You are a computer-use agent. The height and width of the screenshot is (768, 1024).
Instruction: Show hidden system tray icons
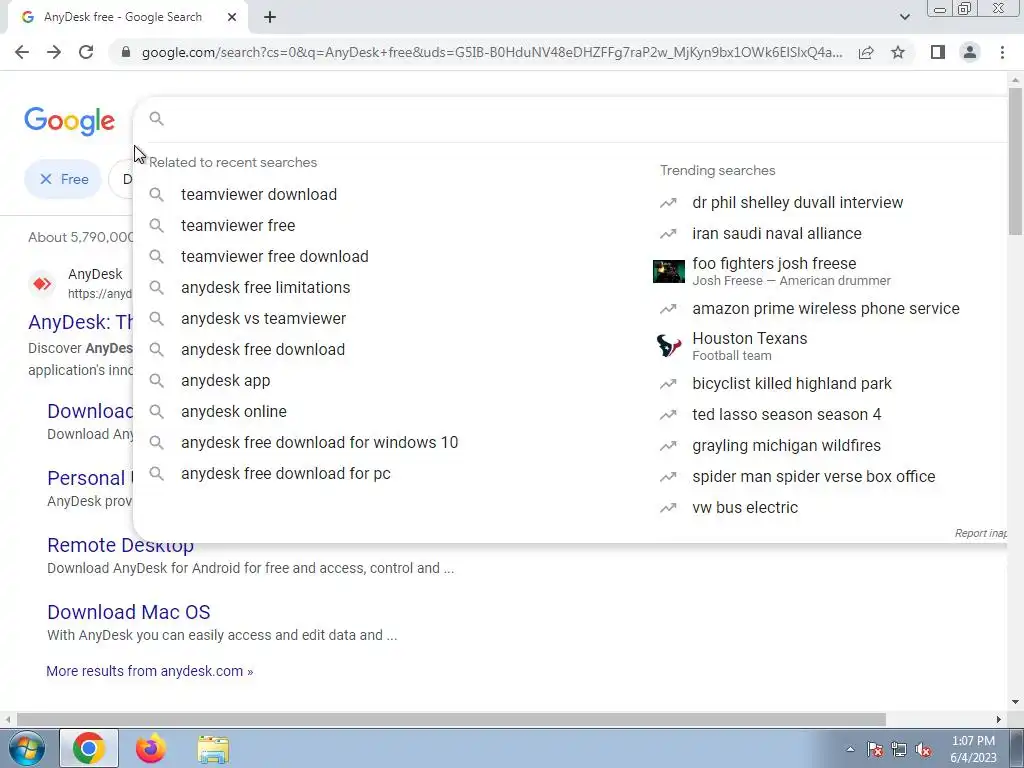(x=850, y=749)
